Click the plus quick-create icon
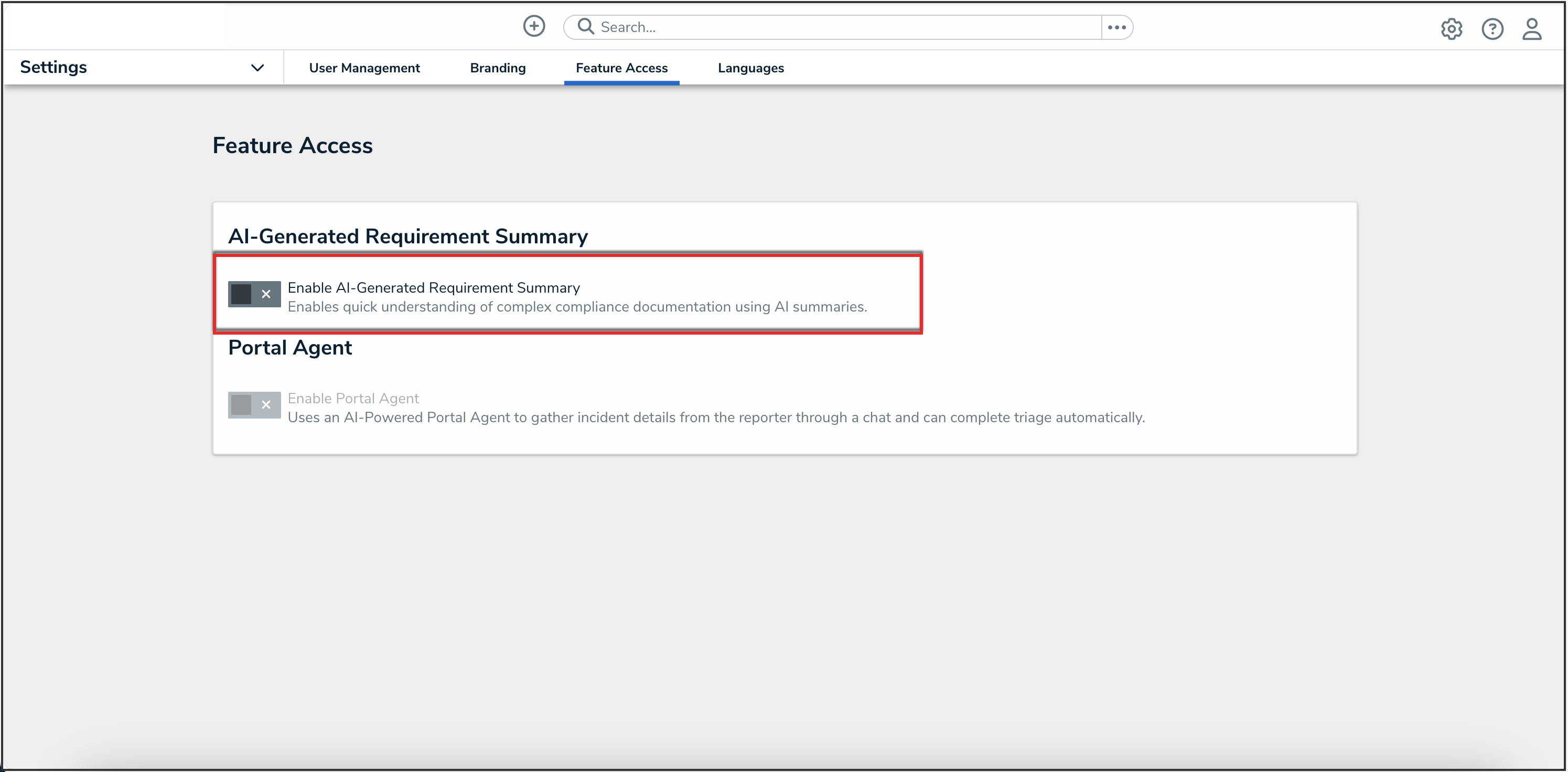 coord(534,26)
